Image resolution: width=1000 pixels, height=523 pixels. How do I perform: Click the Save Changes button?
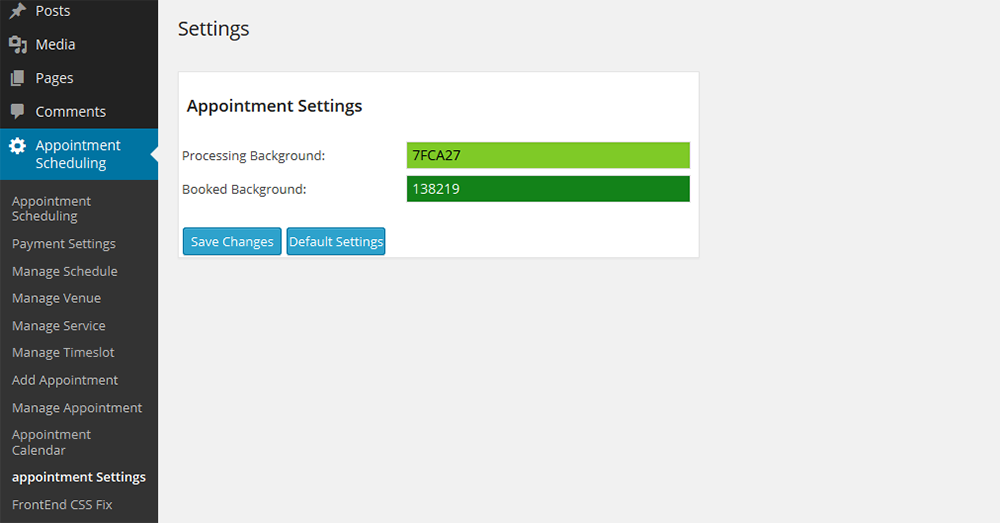point(232,242)
